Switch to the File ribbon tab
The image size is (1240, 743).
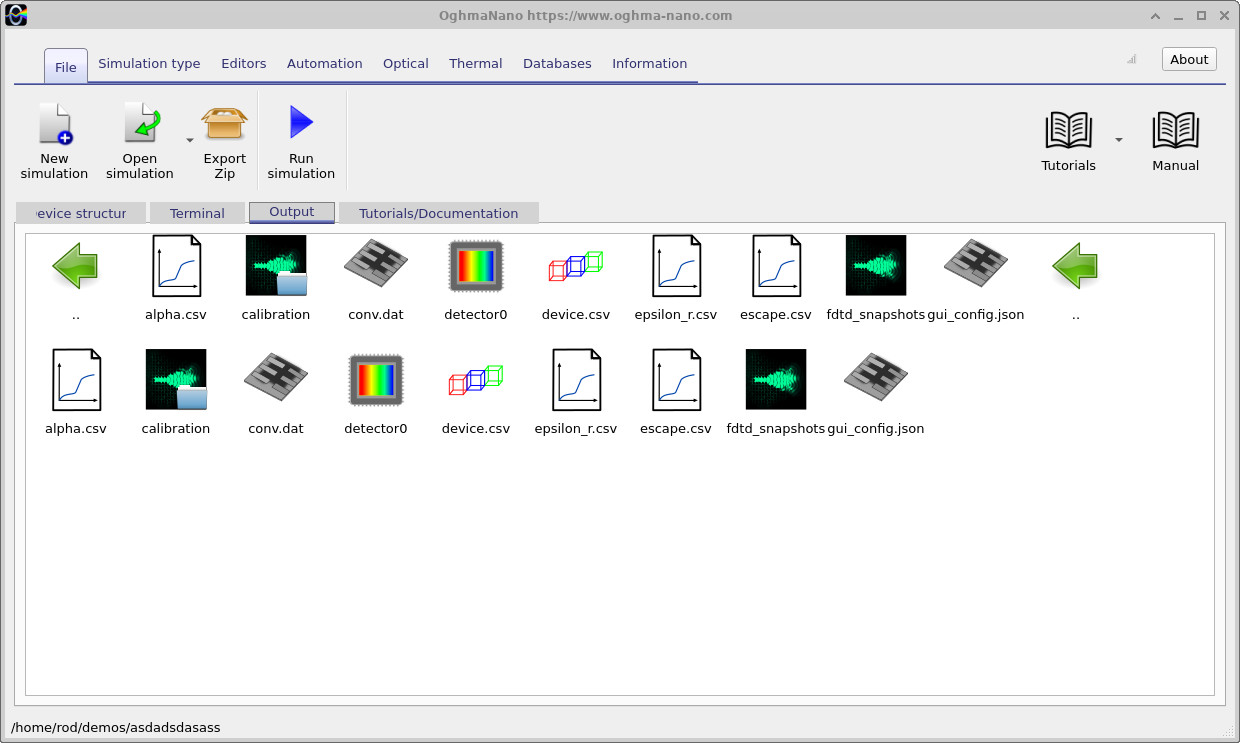[x=66, y=66]
